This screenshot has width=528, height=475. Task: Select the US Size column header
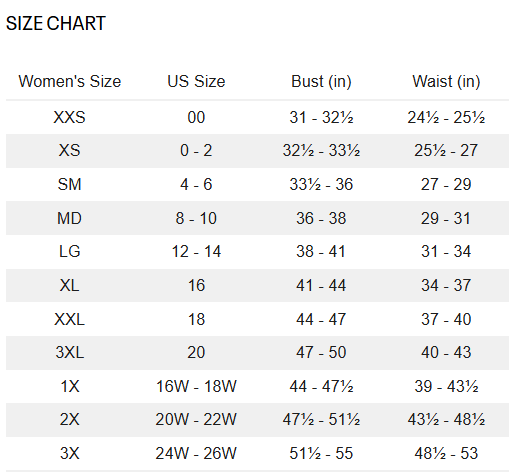click(x=196, y=81)
